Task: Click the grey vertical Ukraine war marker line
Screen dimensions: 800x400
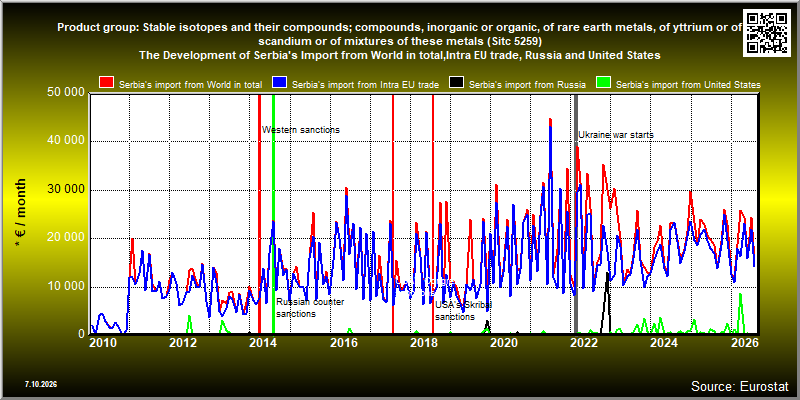Action: click(576, 214)
